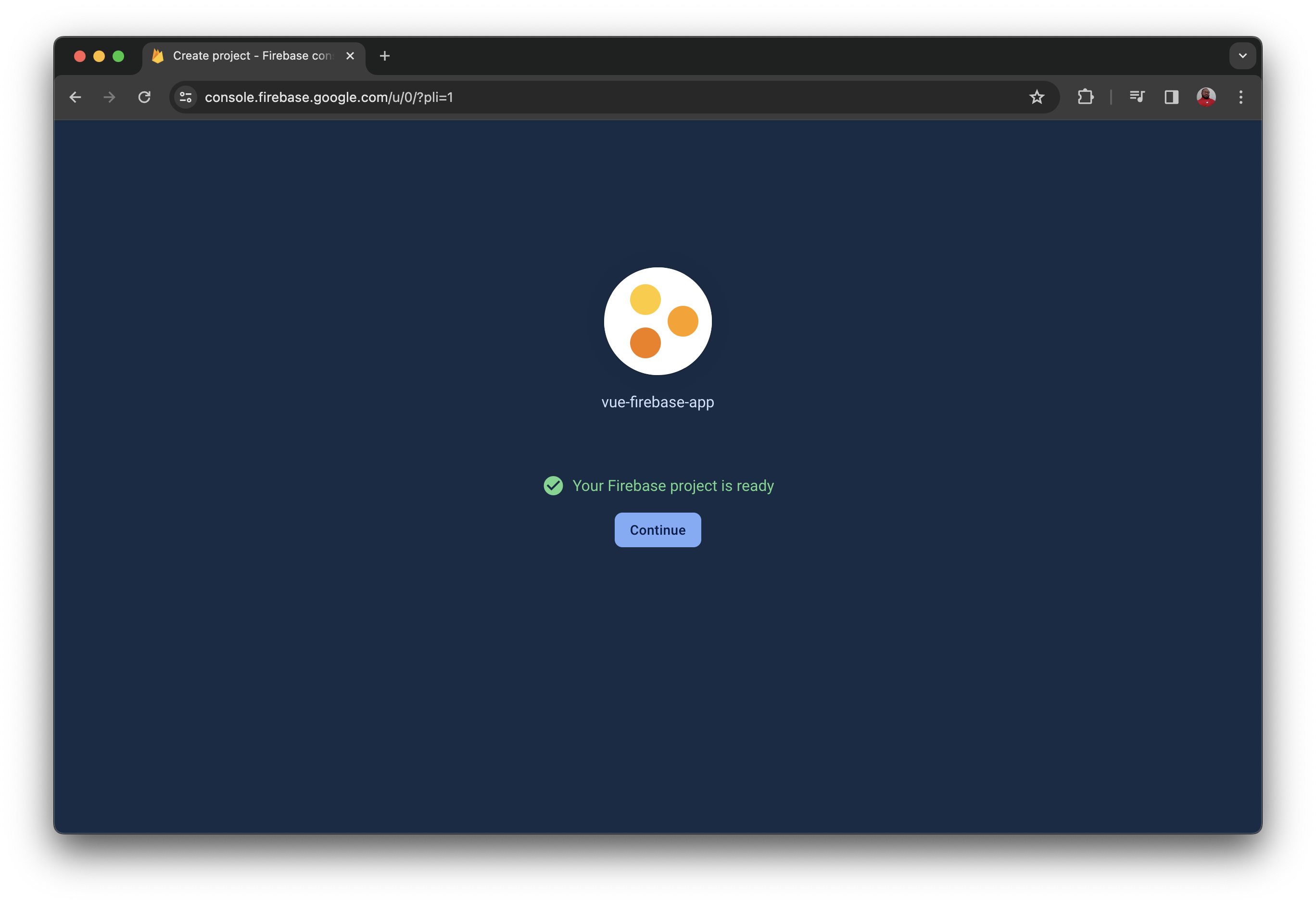
Task: Open the Chrome profile avatar
Action: tap(1206, 97)
